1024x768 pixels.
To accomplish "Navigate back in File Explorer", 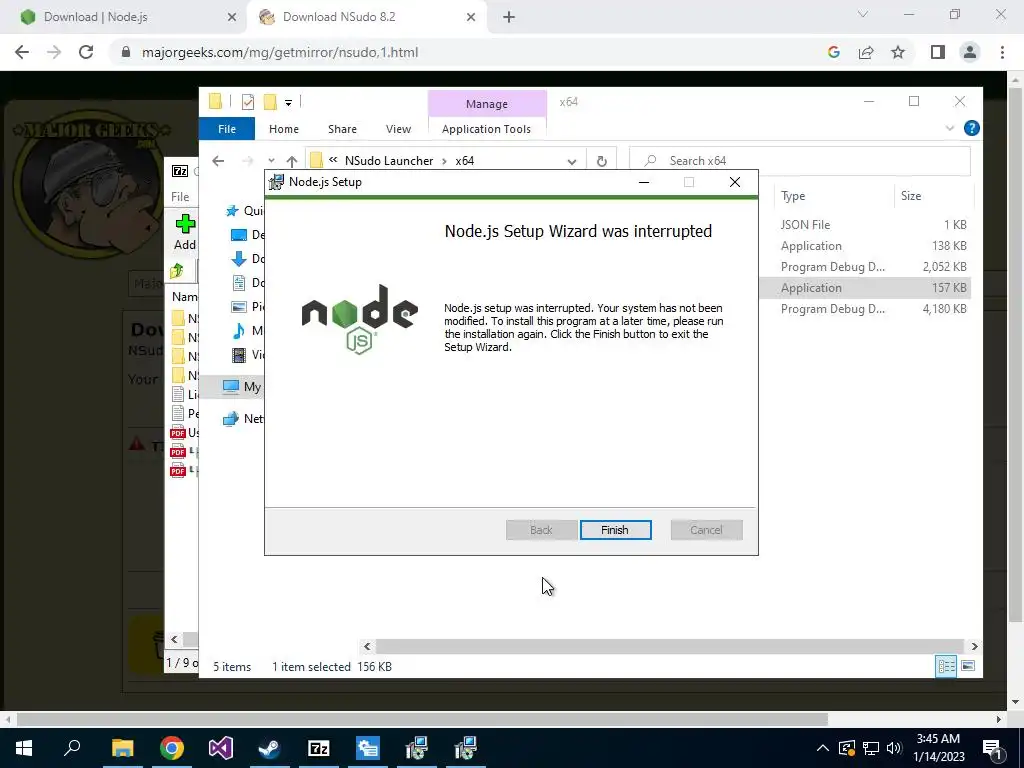I will click(218, 161).
